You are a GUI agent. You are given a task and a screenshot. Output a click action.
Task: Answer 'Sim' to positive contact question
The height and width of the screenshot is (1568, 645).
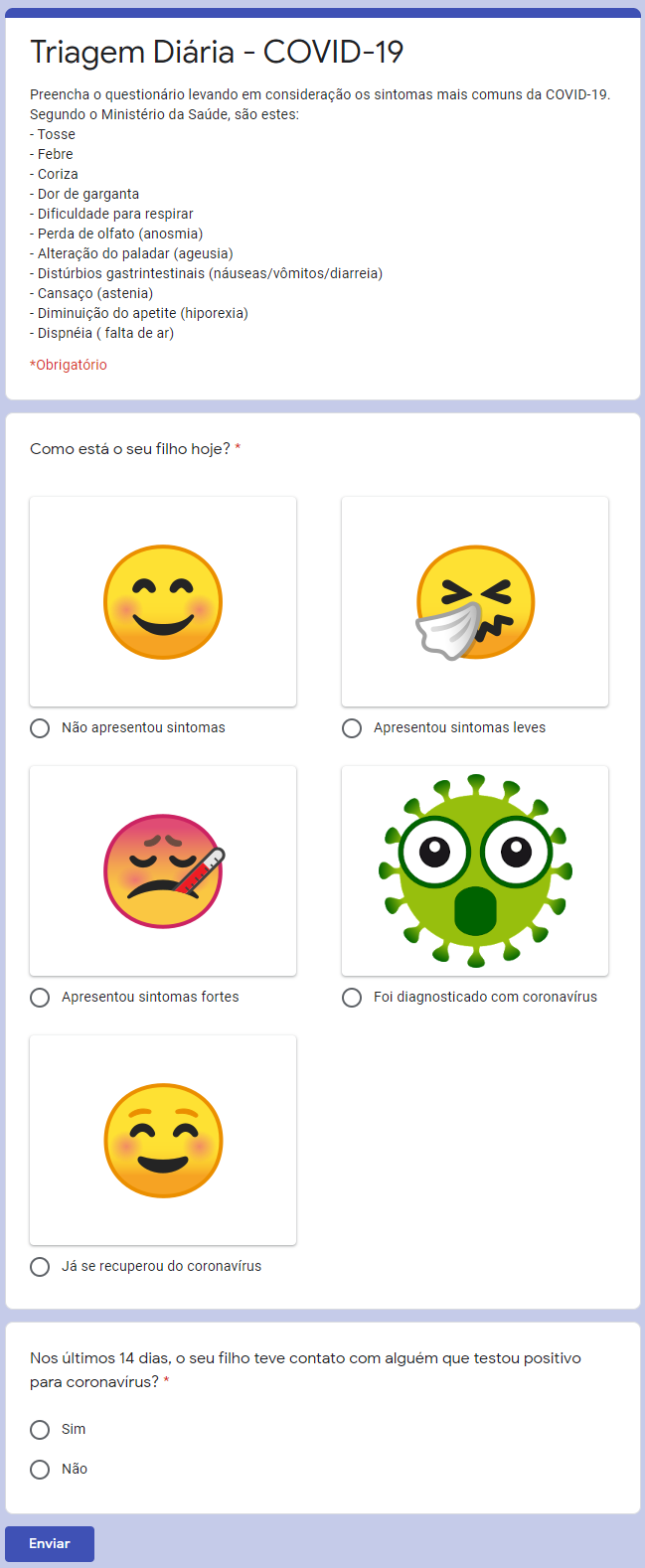pos(40,1430)
